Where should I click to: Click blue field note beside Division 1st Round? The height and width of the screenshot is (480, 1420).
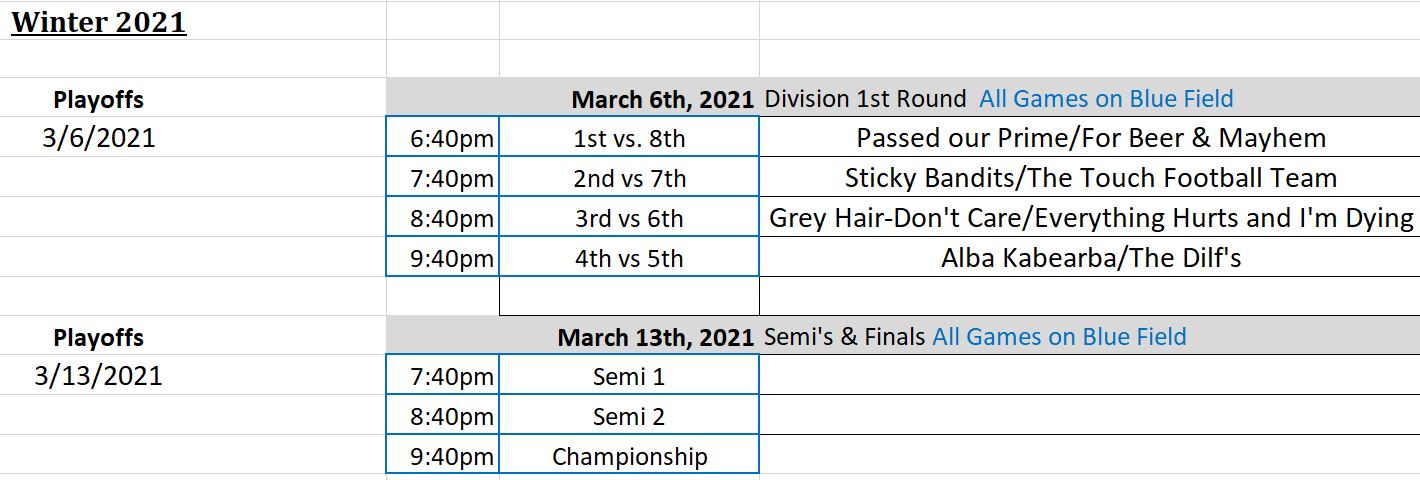tap(1106, 99)
